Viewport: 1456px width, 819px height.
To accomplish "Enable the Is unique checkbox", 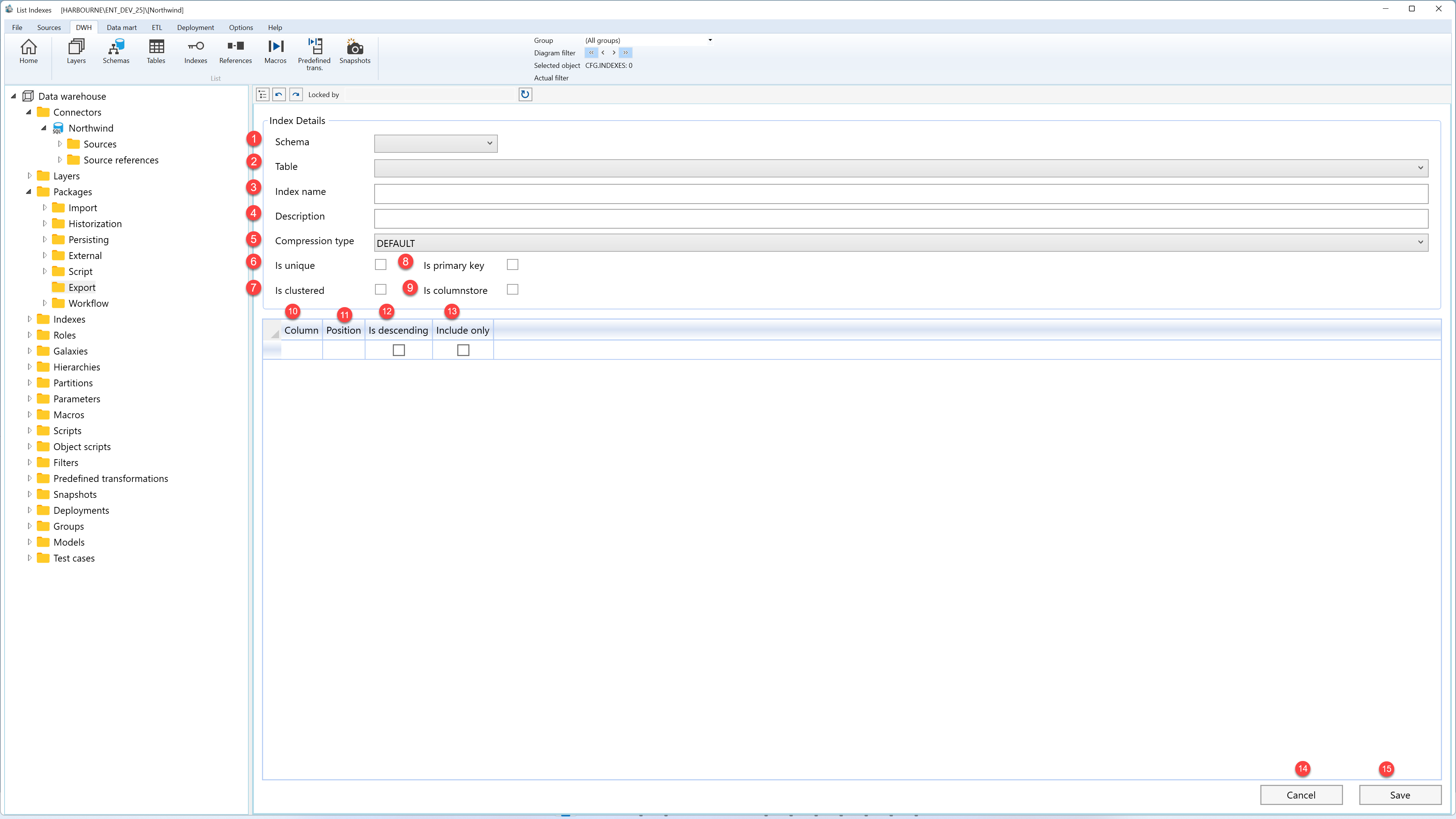I will point(380,265).
